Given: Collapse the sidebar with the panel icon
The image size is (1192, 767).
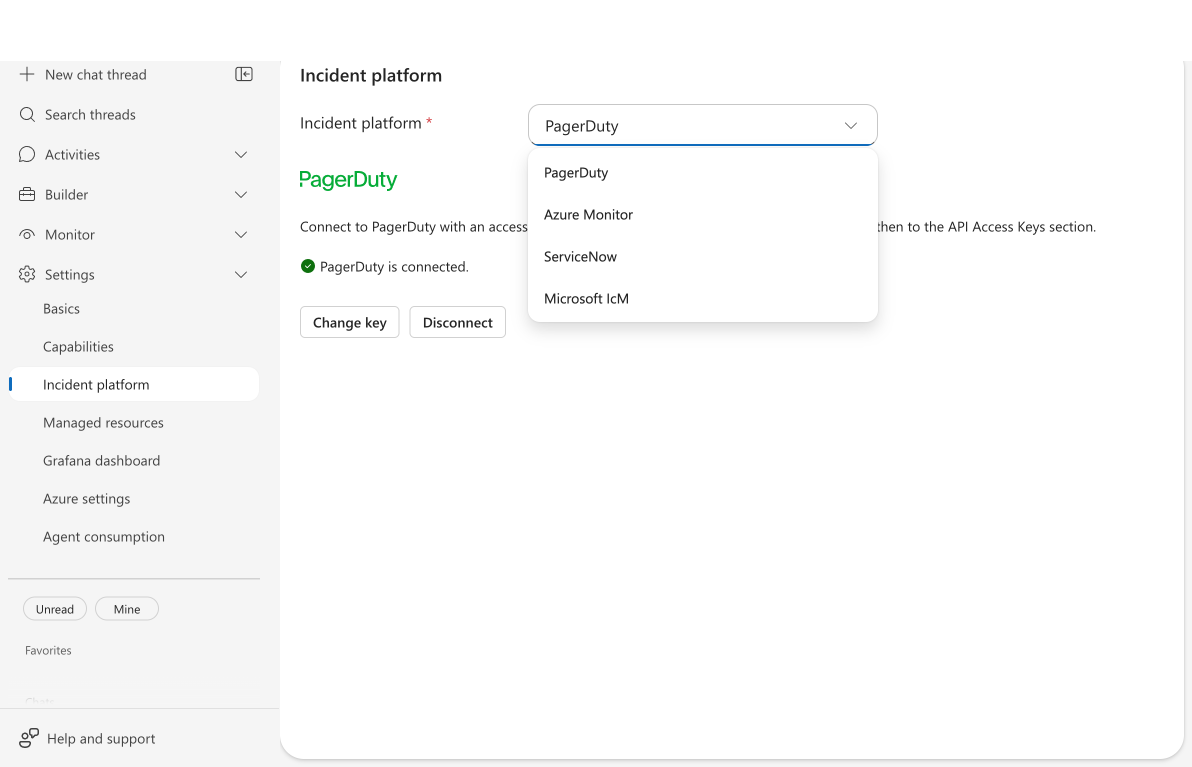Looking at the screenshot, I should click(x=244, y=74).
